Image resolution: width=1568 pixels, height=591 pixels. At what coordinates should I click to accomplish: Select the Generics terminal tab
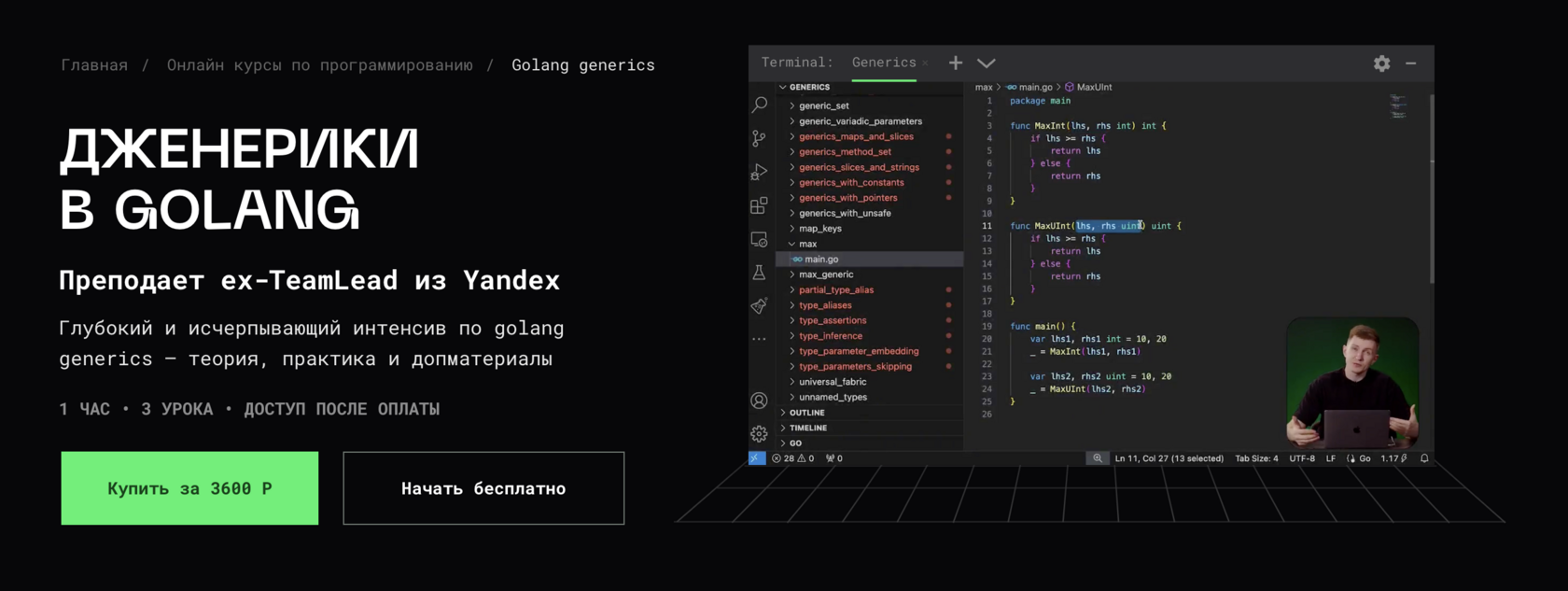tap(883, 63)
